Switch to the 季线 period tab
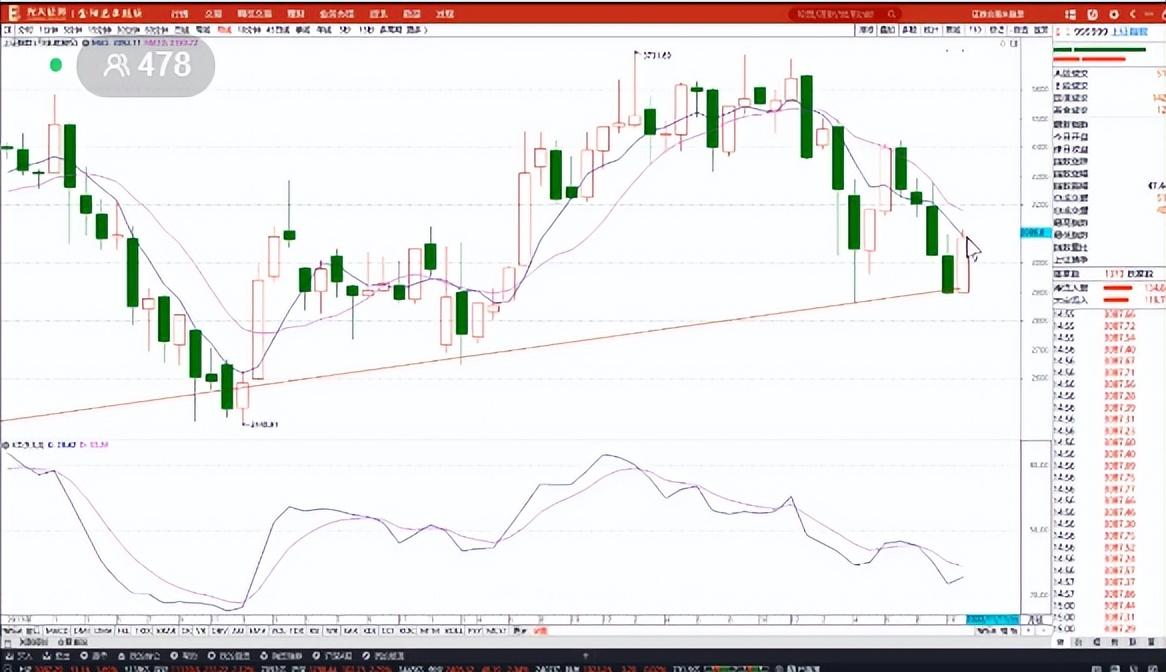This screenshot has width=1166, height=672. click(x=303, y=30)
